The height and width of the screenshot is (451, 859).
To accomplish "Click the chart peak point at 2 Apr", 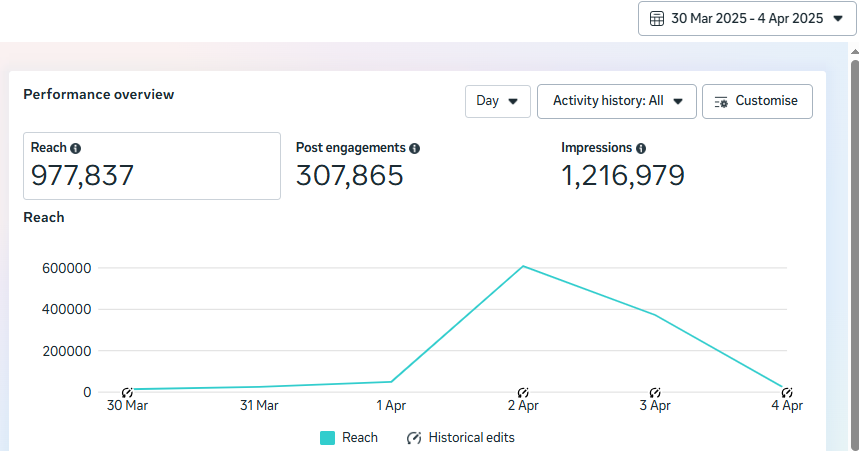I will point(523,266).
